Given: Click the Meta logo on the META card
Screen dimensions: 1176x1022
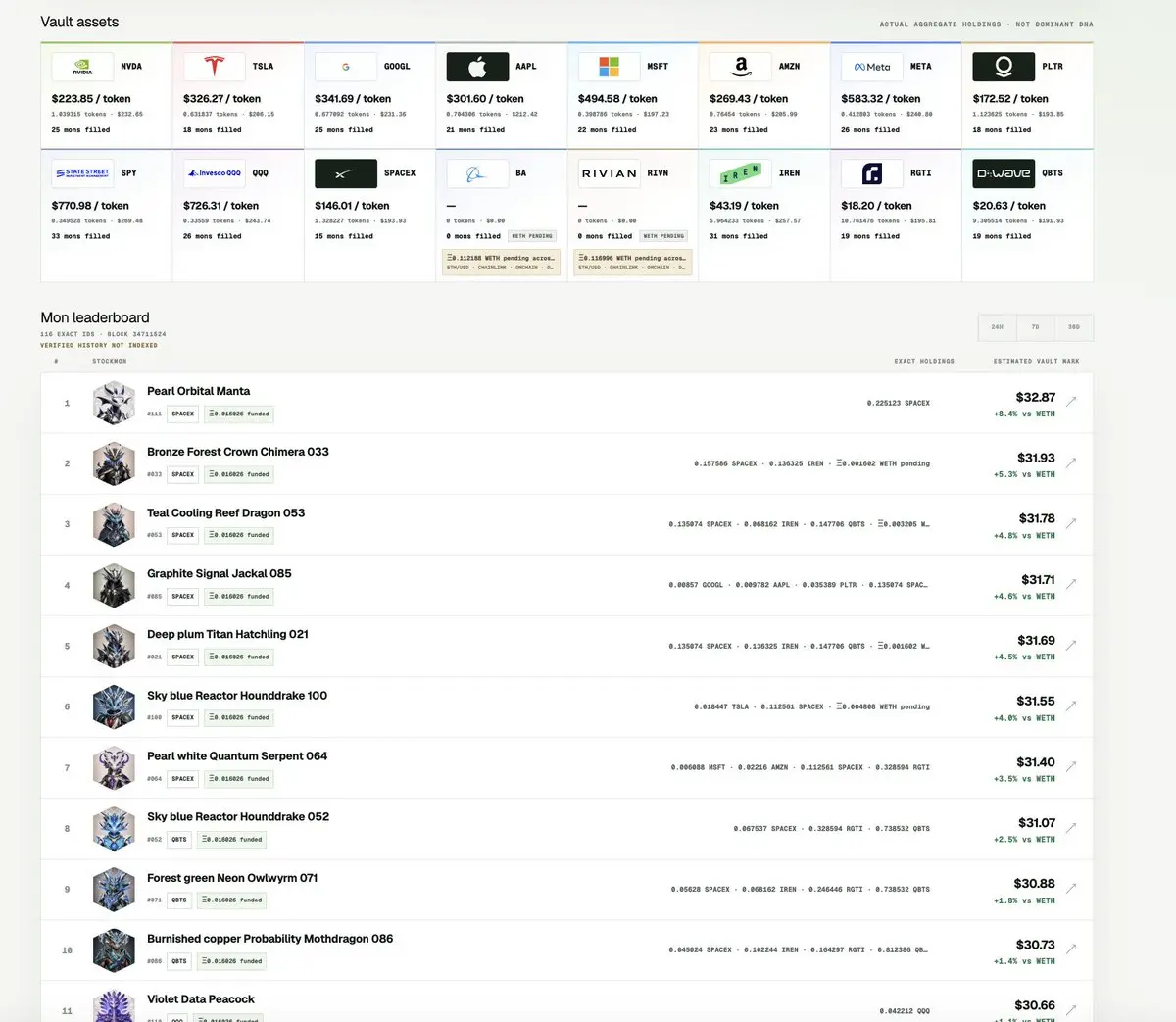Looking at the screenshot, I should point(872,67).
